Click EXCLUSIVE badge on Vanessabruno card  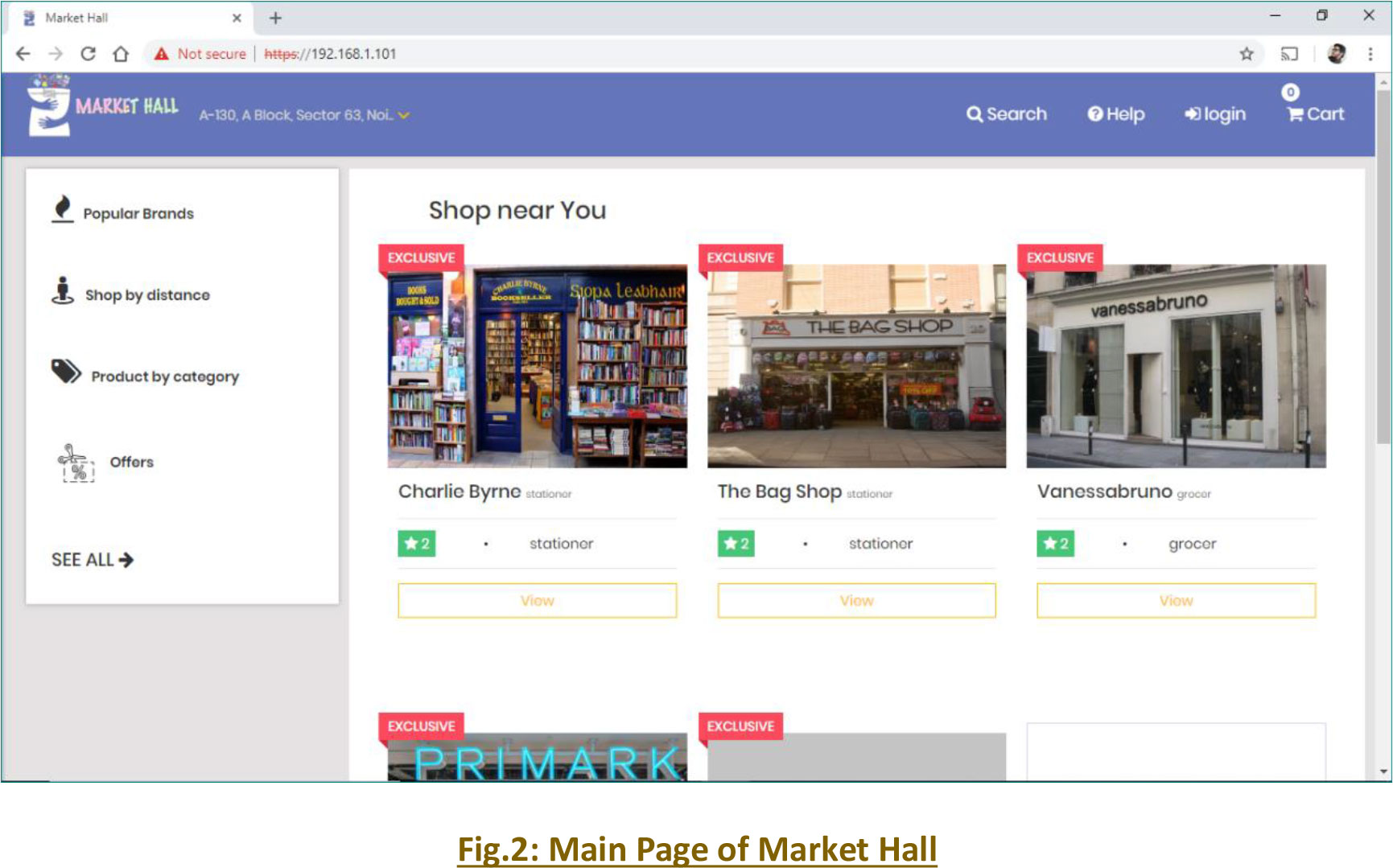click(x=1060, y=257)
